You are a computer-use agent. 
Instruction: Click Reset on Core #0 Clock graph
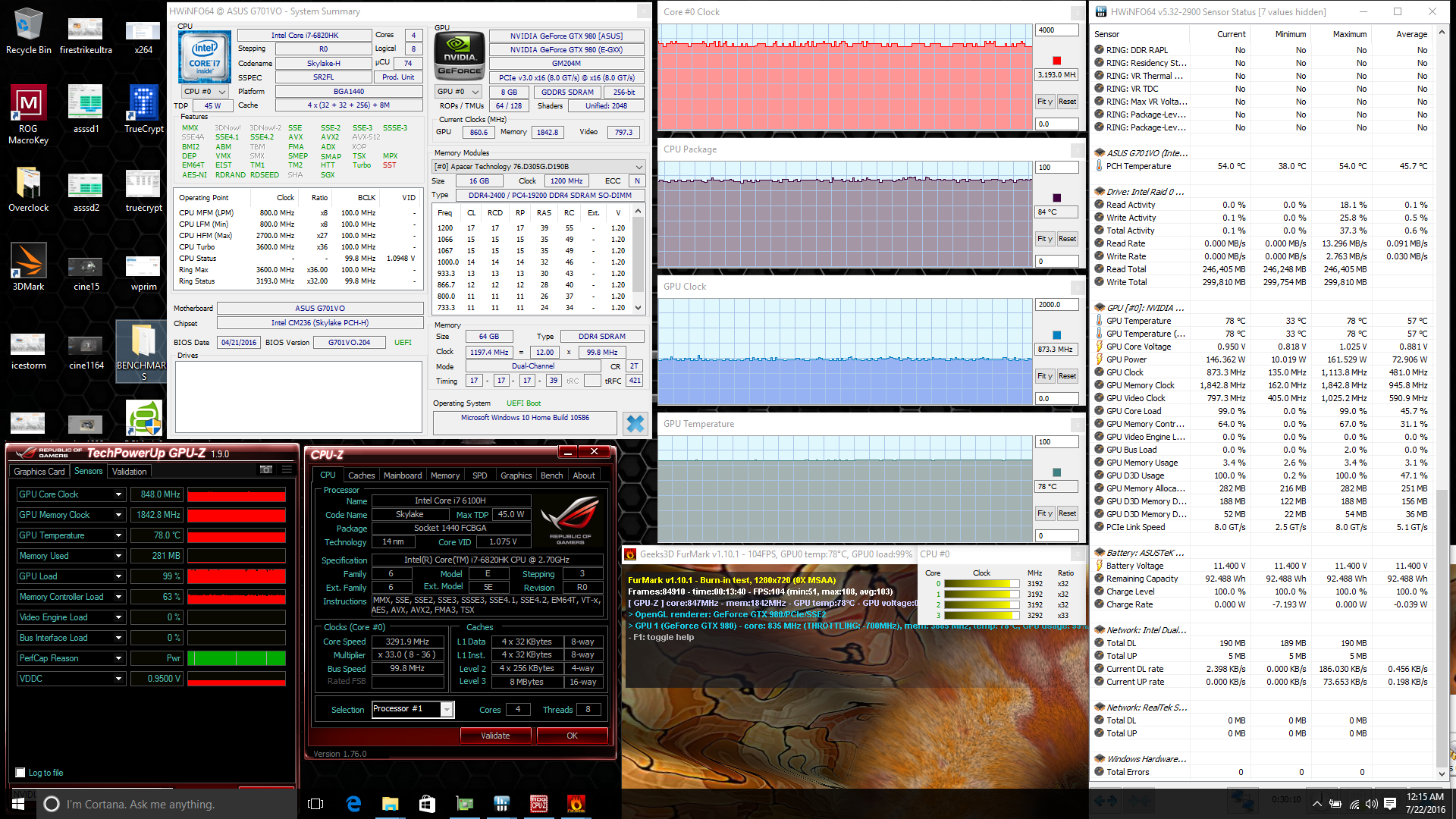[1067, 102]
